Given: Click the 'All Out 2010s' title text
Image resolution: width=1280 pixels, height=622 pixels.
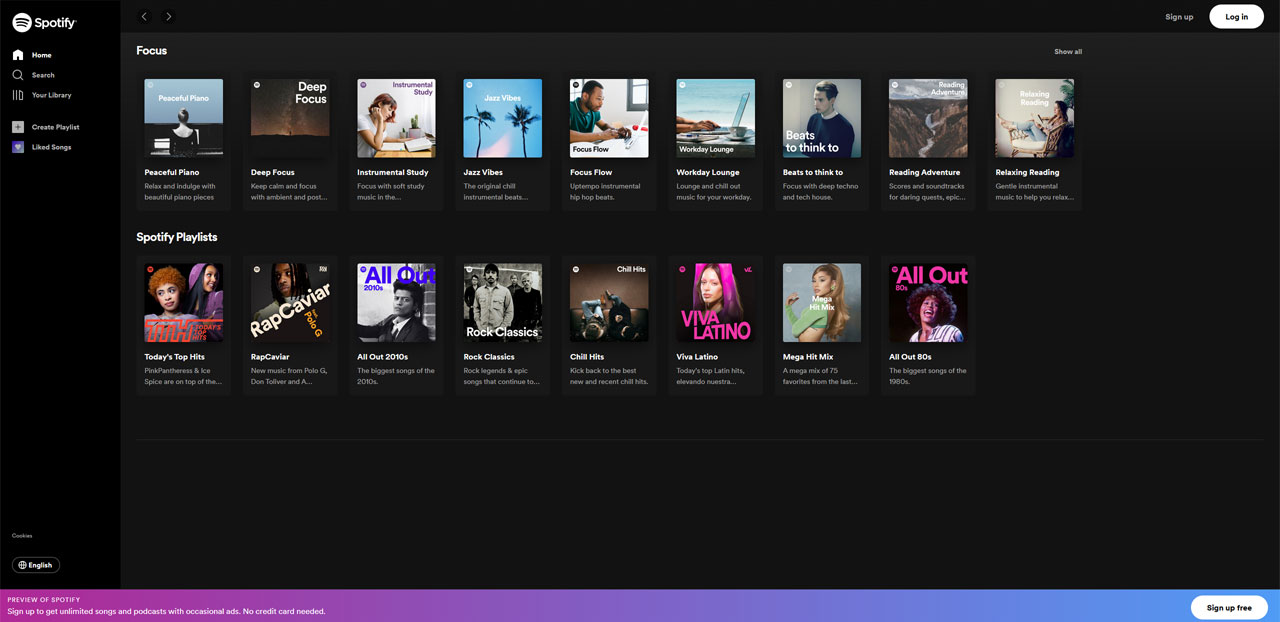Looking at the screenshot, I should point(383,356).
